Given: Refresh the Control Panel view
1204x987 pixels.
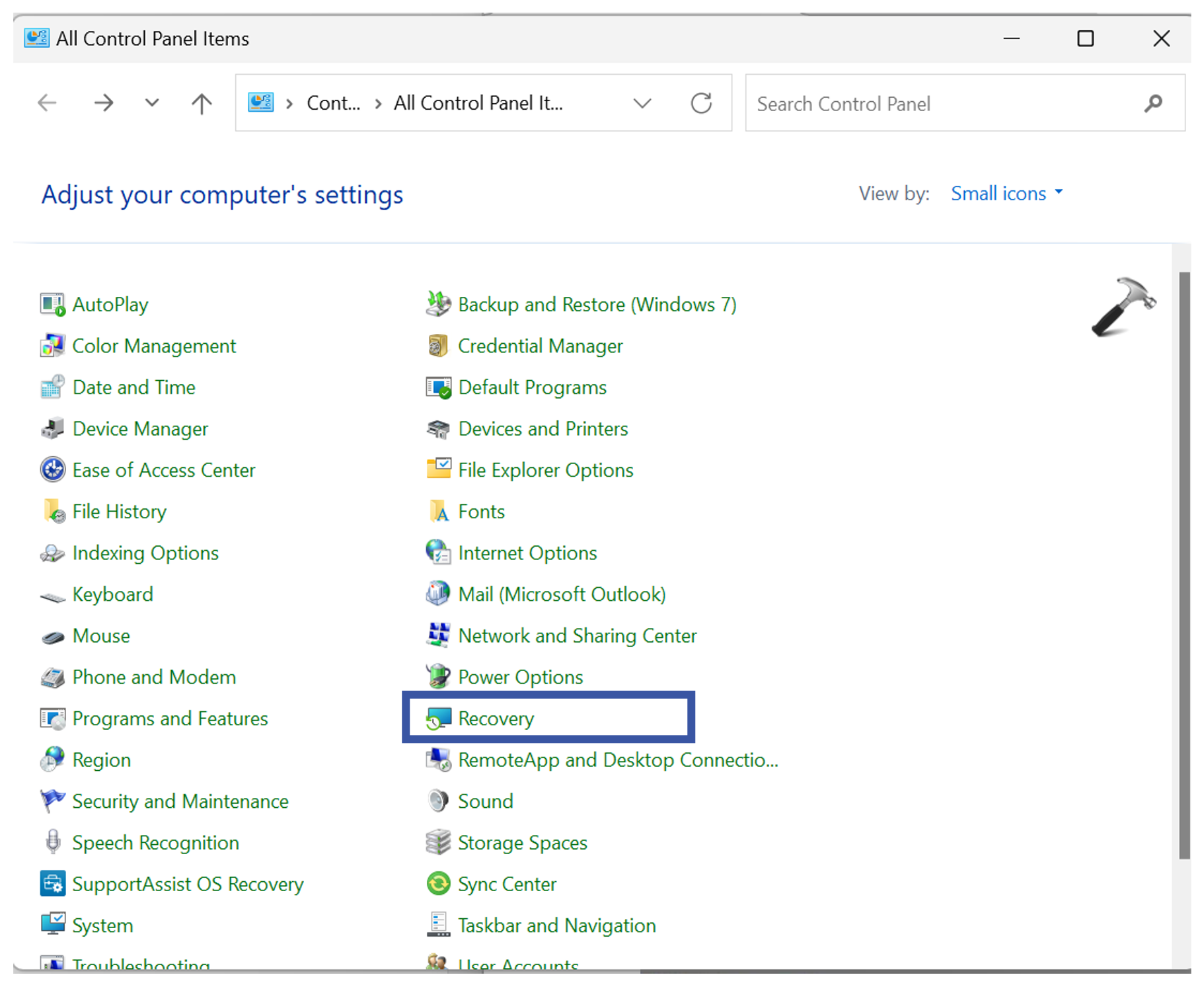Looking at the screenshot, I should 701,103.
